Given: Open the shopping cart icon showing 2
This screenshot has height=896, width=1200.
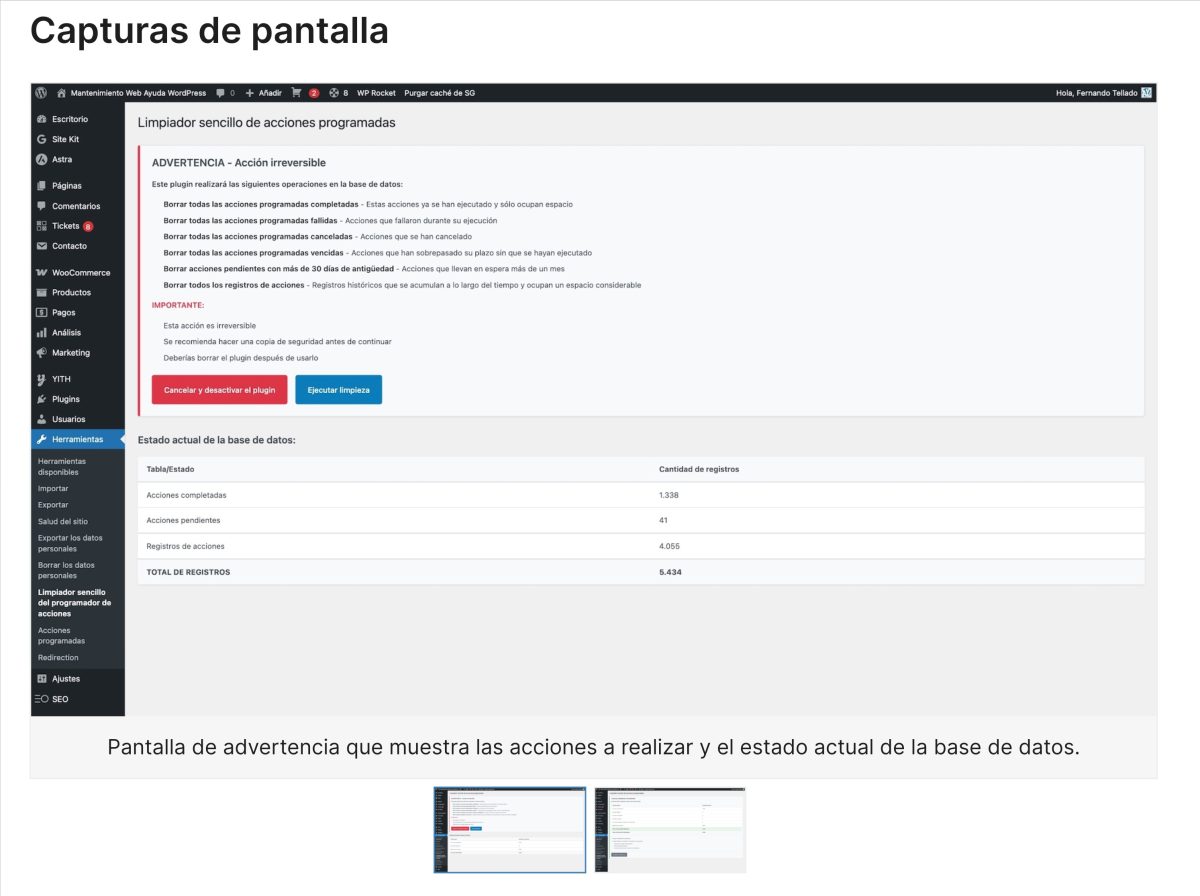Looking at the screenshot, I should coord(299,92).
